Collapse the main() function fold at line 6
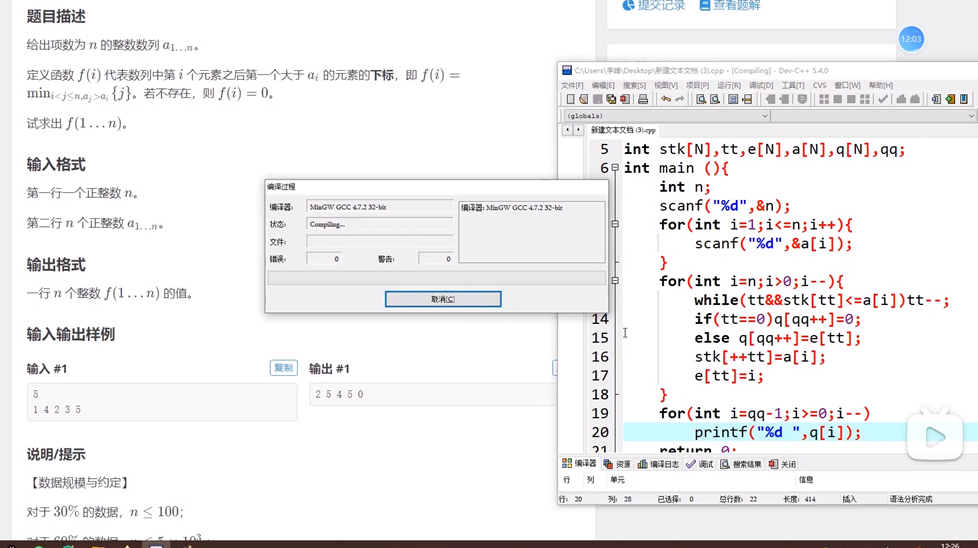Viewport: 978px width, 548px height. (x=615, y=168)
